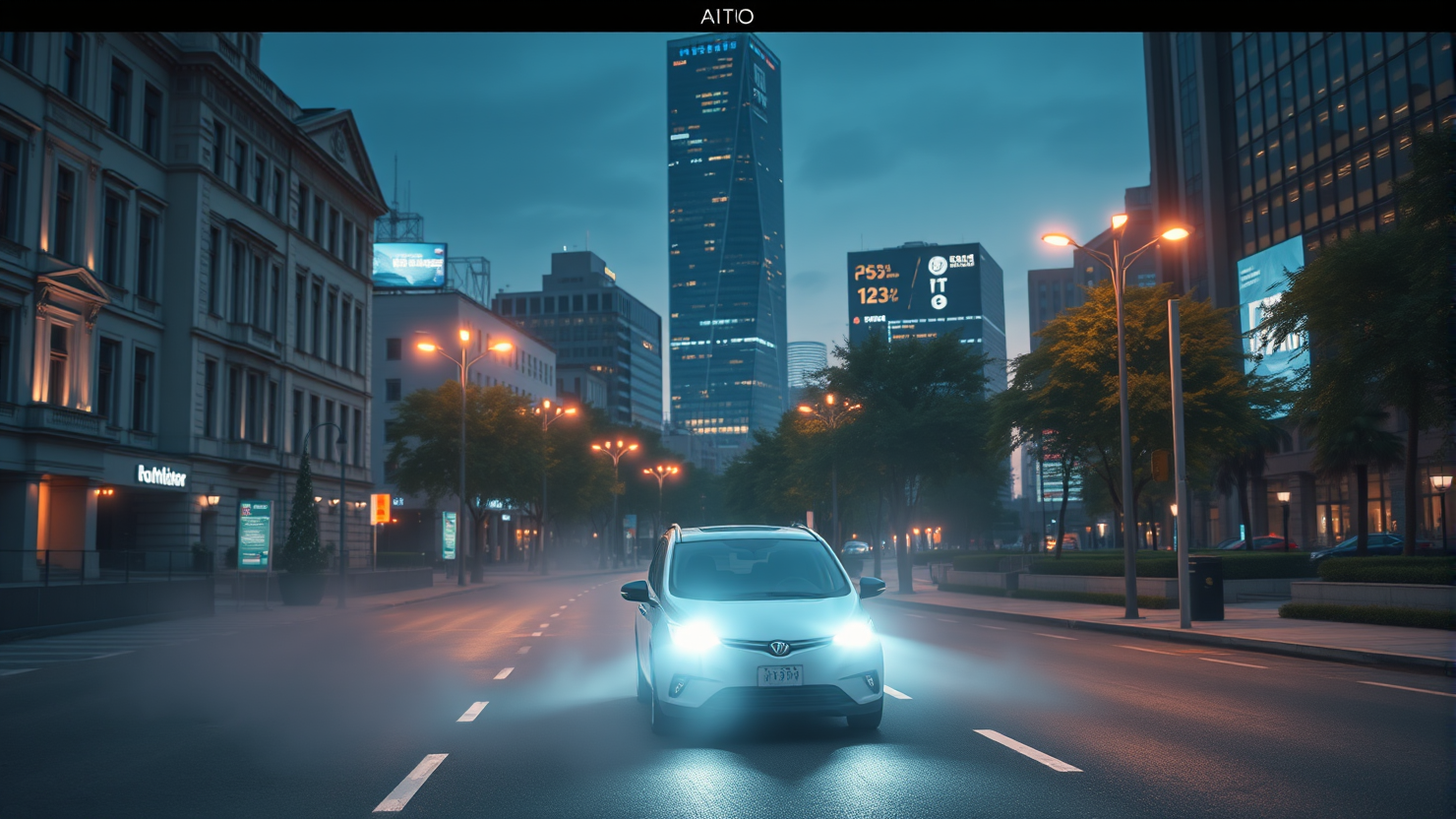Click the tall double-arm street lamp on right
This screenshot has width=1456, height=819.
[1121, 413]
